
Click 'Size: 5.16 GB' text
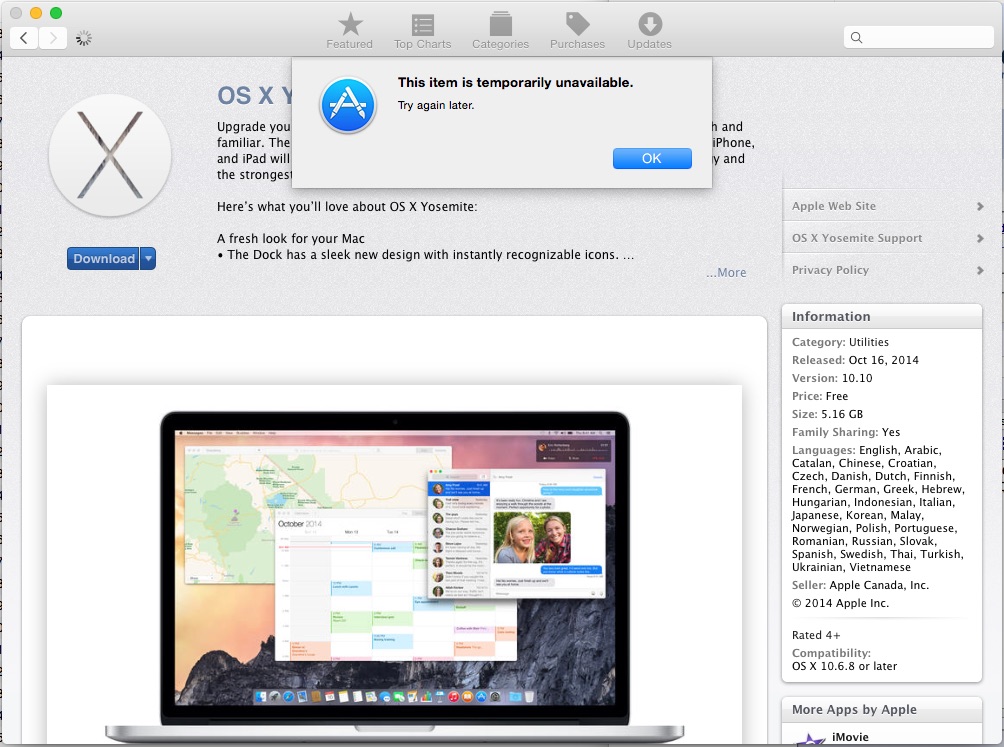click(827, 414)
